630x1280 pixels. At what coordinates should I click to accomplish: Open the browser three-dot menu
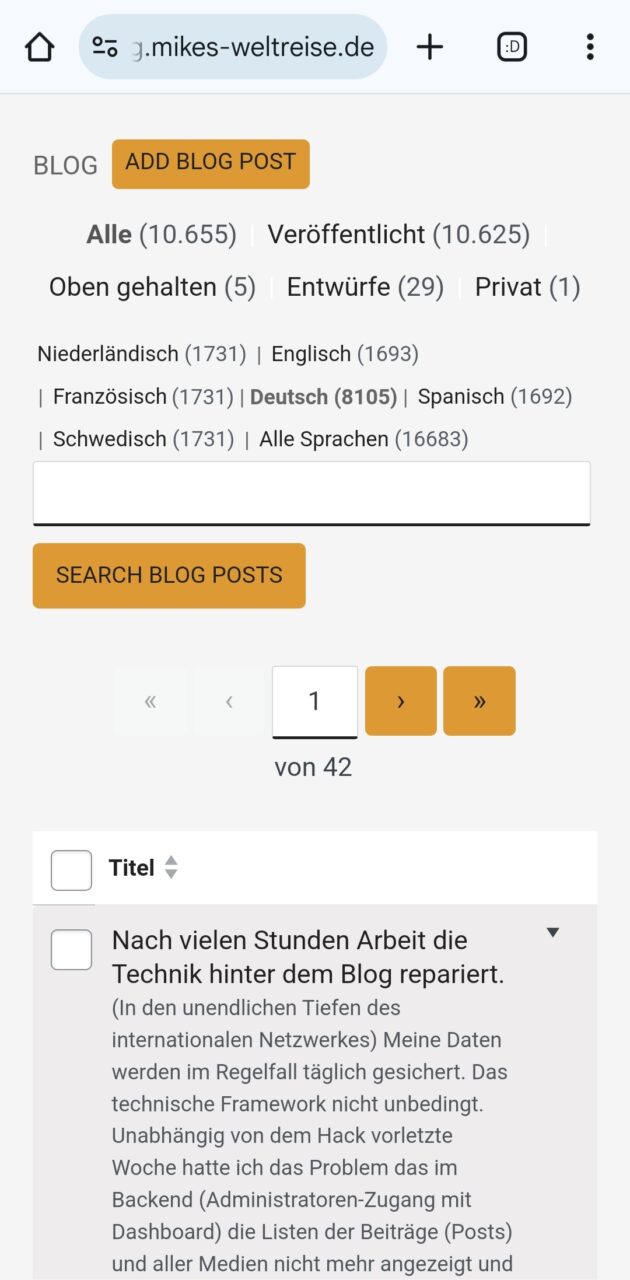point(590,47)
